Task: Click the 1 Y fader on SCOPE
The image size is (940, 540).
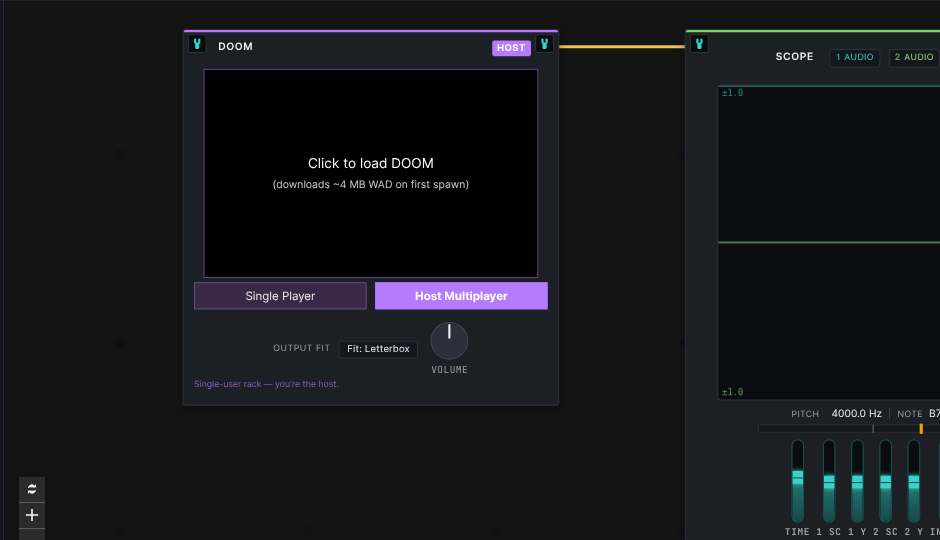Action: 857,481
